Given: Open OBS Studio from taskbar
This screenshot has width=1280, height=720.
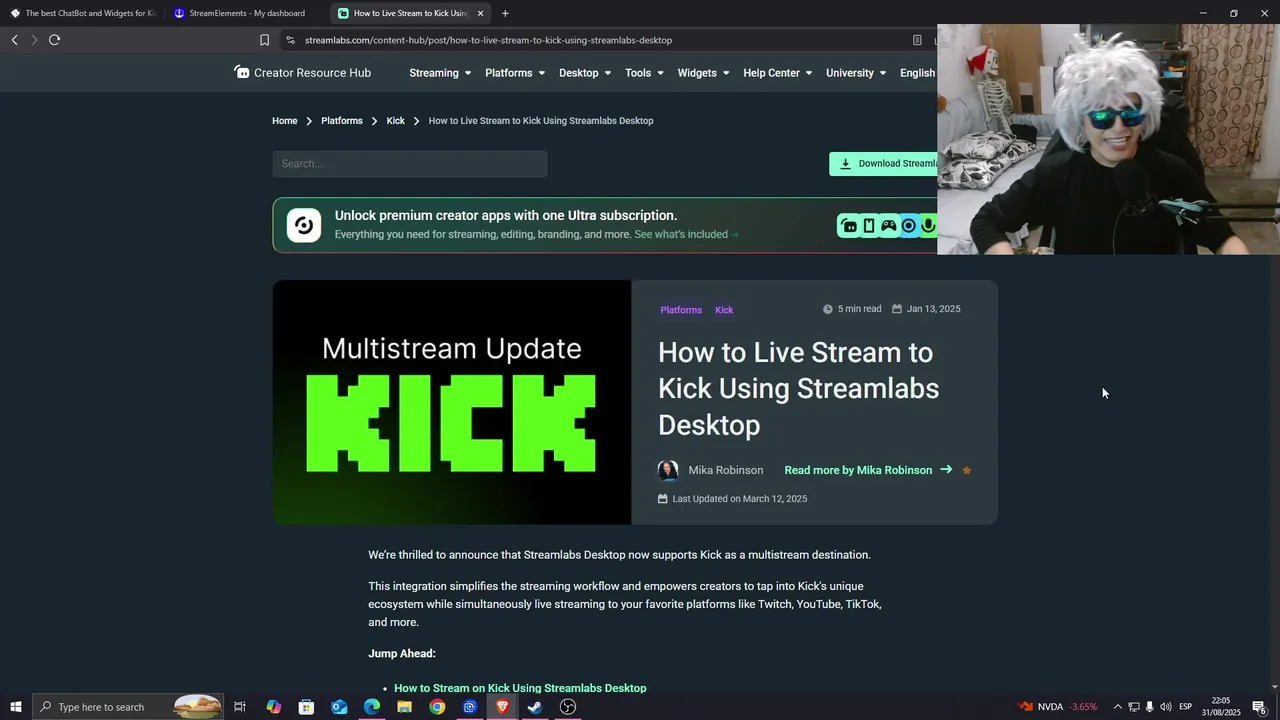Looking at the screenshot, I should tap(568, 707).
